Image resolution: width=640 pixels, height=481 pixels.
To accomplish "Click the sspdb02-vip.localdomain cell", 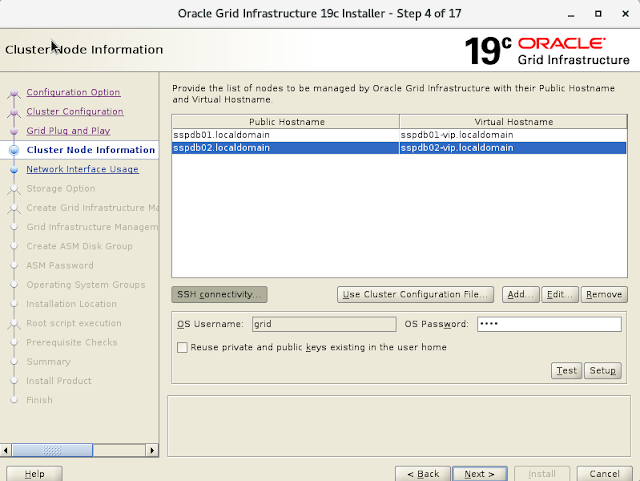I will pos(513,148).
